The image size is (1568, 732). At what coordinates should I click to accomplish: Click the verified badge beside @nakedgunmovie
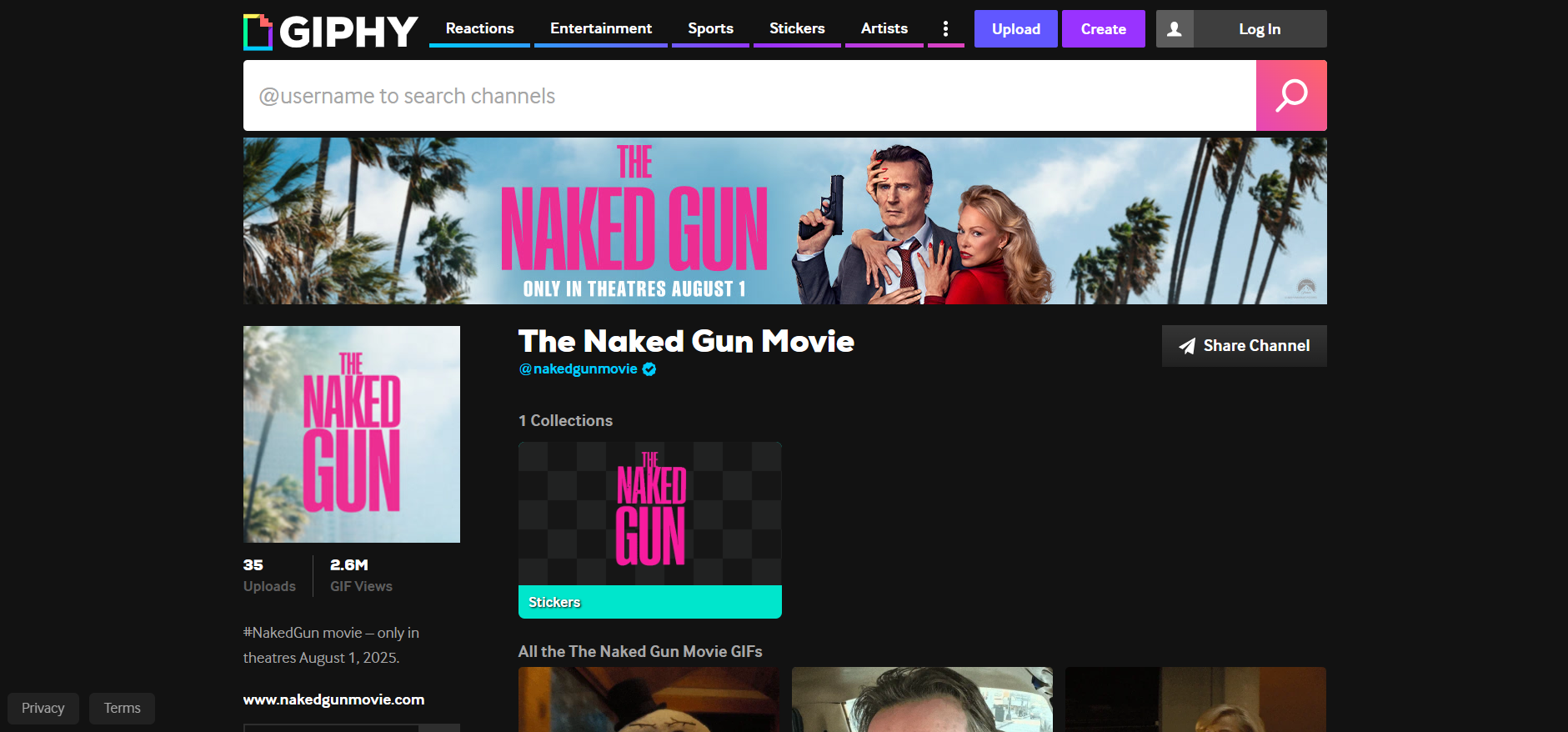pos(649,369)
